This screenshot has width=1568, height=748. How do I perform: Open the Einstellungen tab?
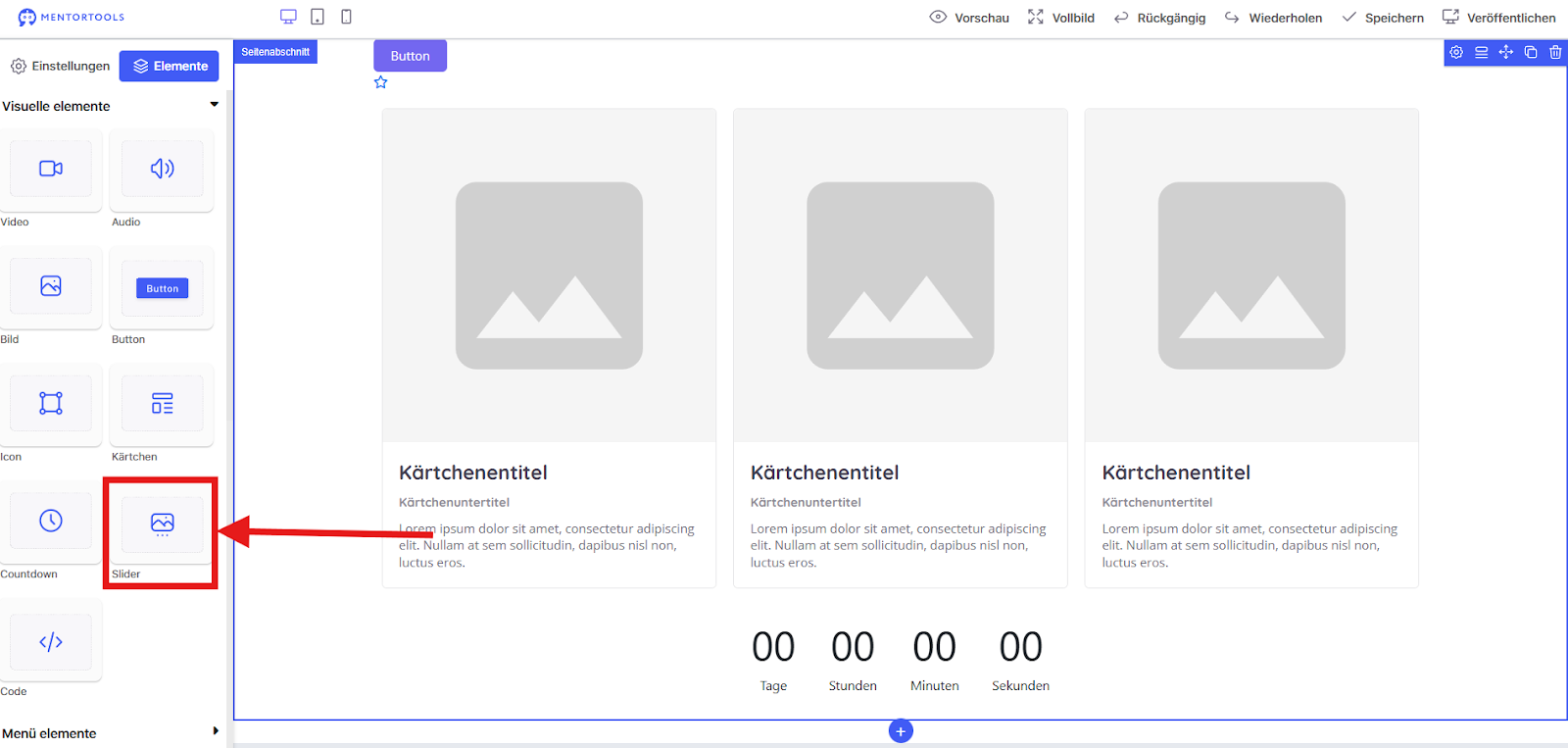tap(60, 66)
